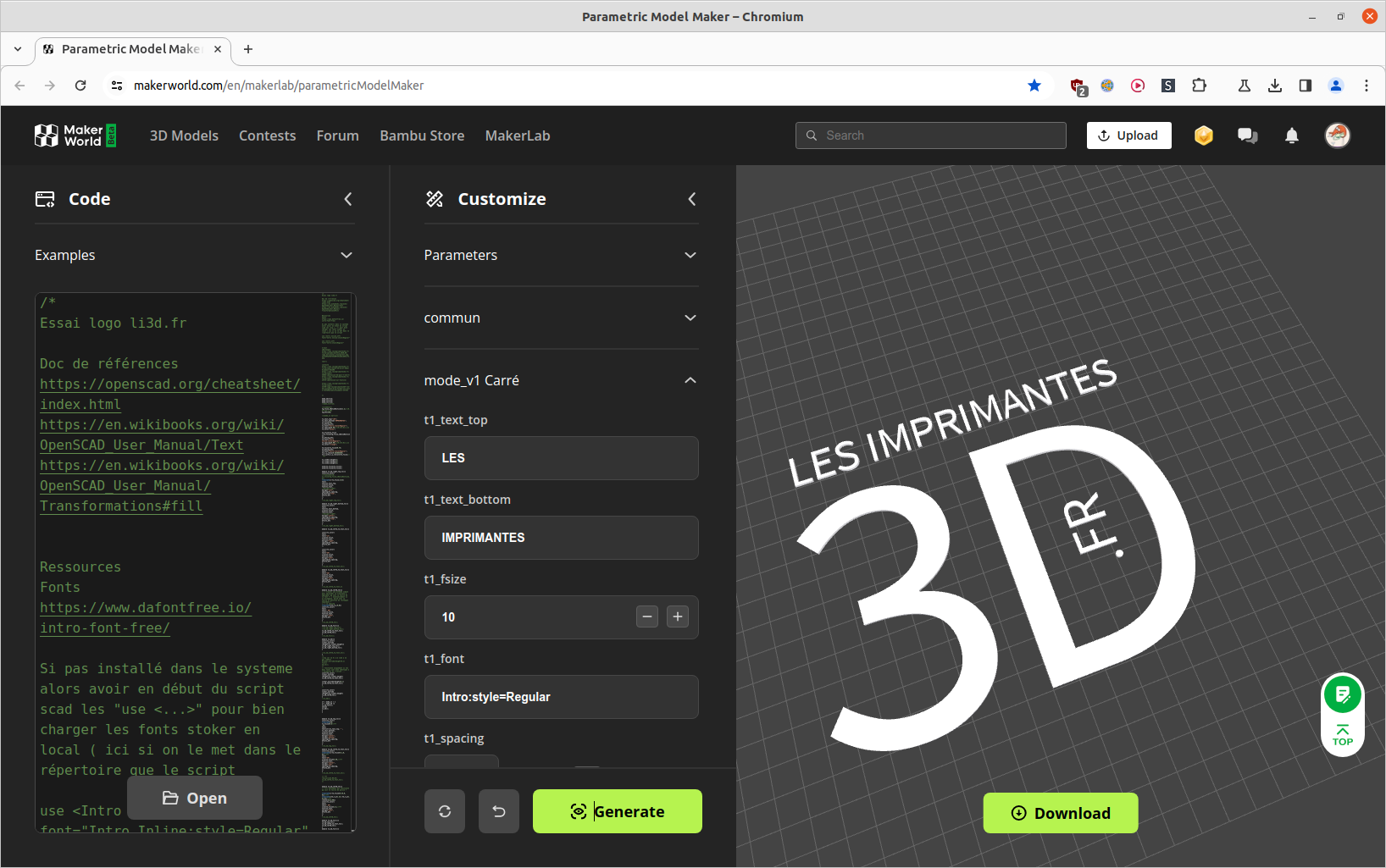Open a new browser tab
The width and height of the screenshot is (1386, 868).
click(x=248, y=49)
